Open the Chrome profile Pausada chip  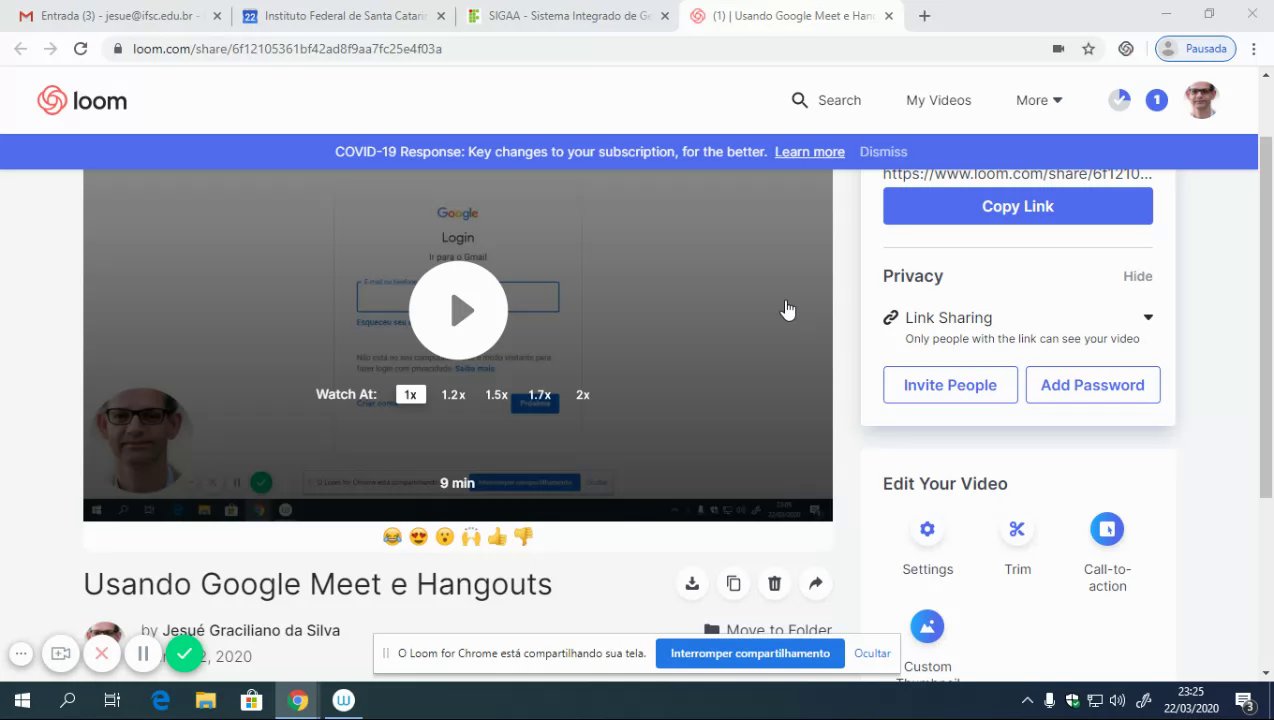pos(1195,48)
